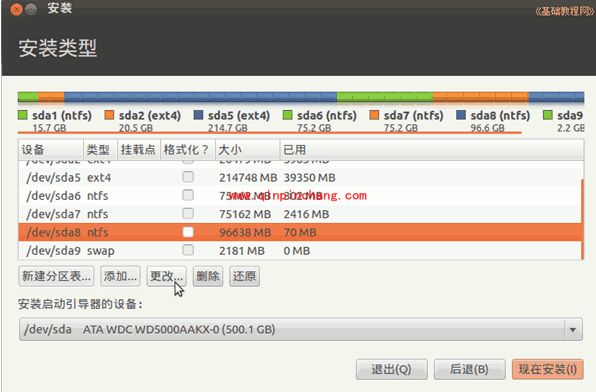Click the sda1 (ntfs) green legend swatch
Viewport: 596px width, 392px height.
(23, 115)
